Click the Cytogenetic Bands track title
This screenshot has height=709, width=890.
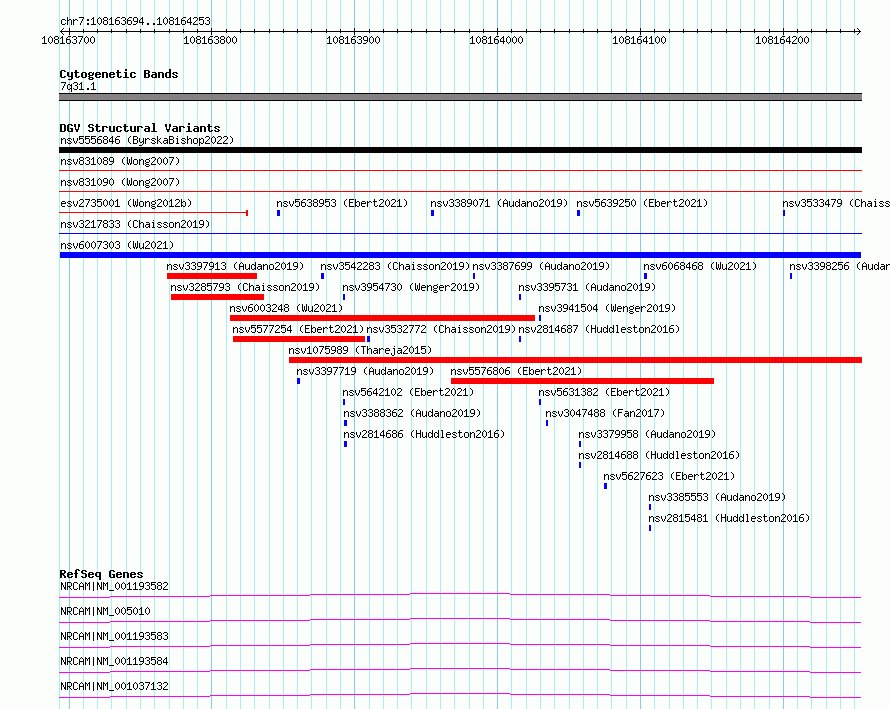coord(119,74)
